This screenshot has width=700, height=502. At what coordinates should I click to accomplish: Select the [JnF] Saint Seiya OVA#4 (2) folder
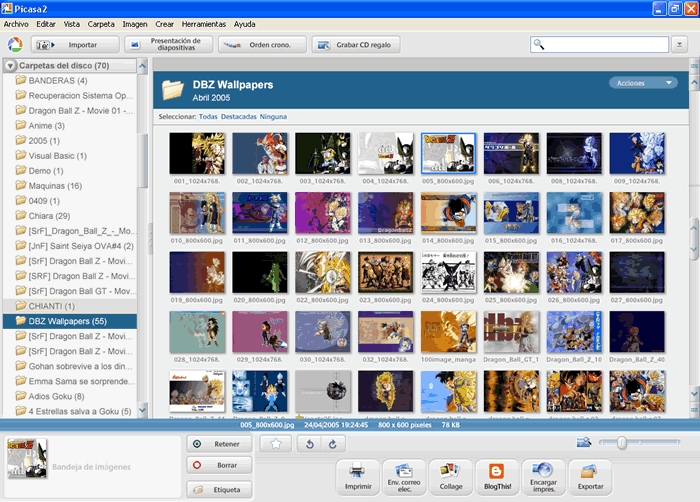70,246
